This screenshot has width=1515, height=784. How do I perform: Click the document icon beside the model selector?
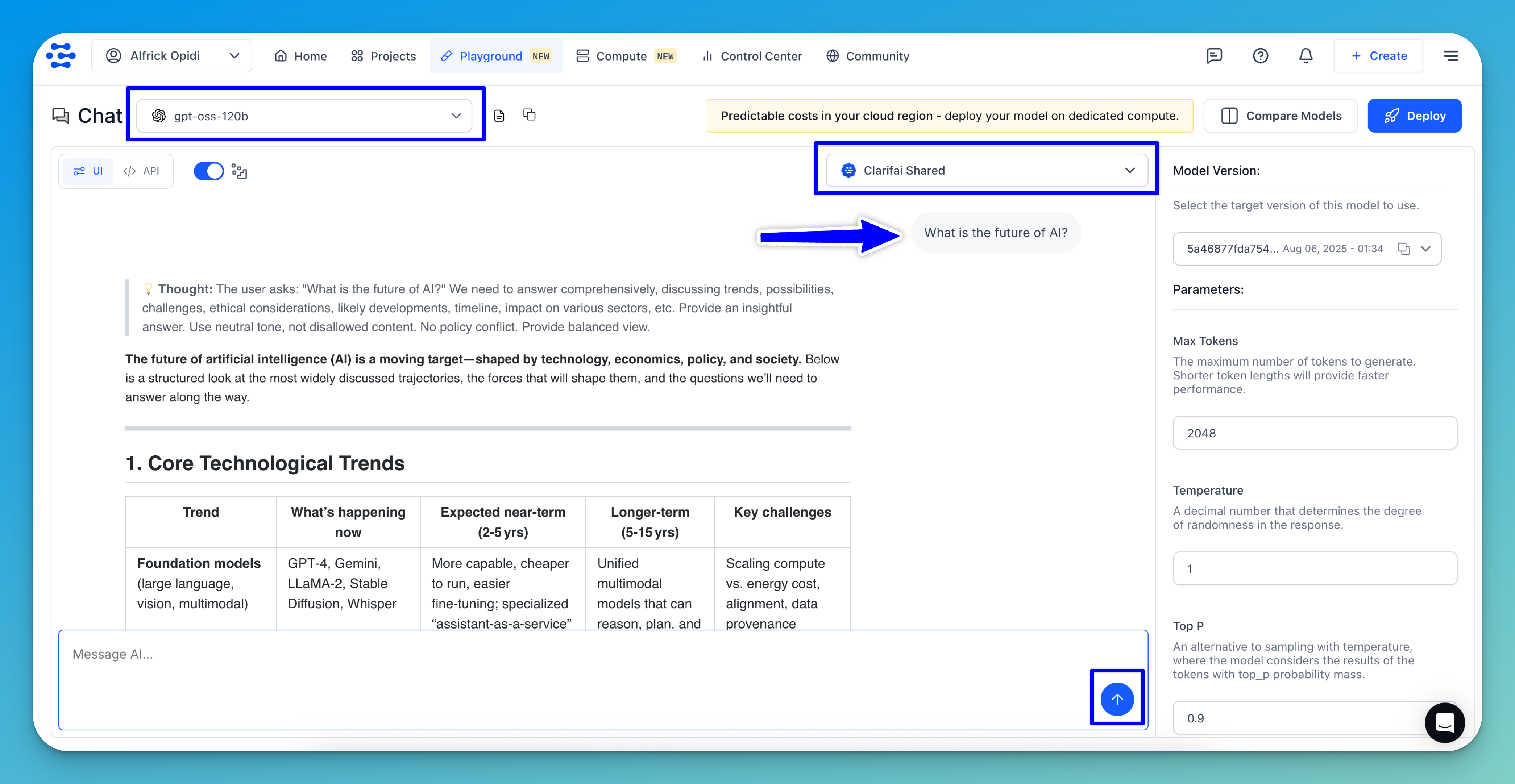(x=499, y=115)
